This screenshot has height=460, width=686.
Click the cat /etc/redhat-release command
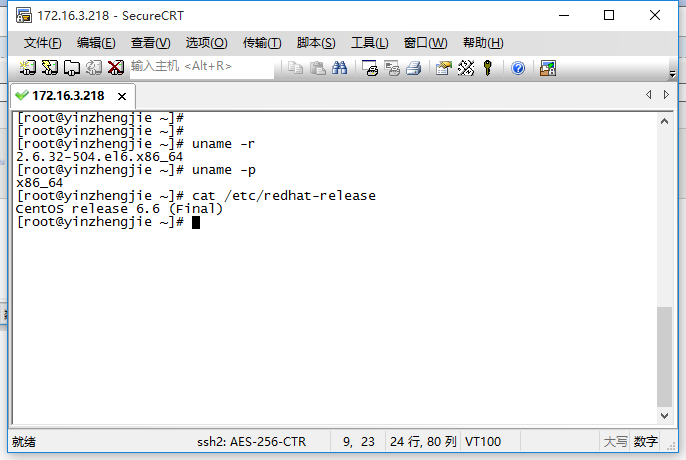[284, 196]
